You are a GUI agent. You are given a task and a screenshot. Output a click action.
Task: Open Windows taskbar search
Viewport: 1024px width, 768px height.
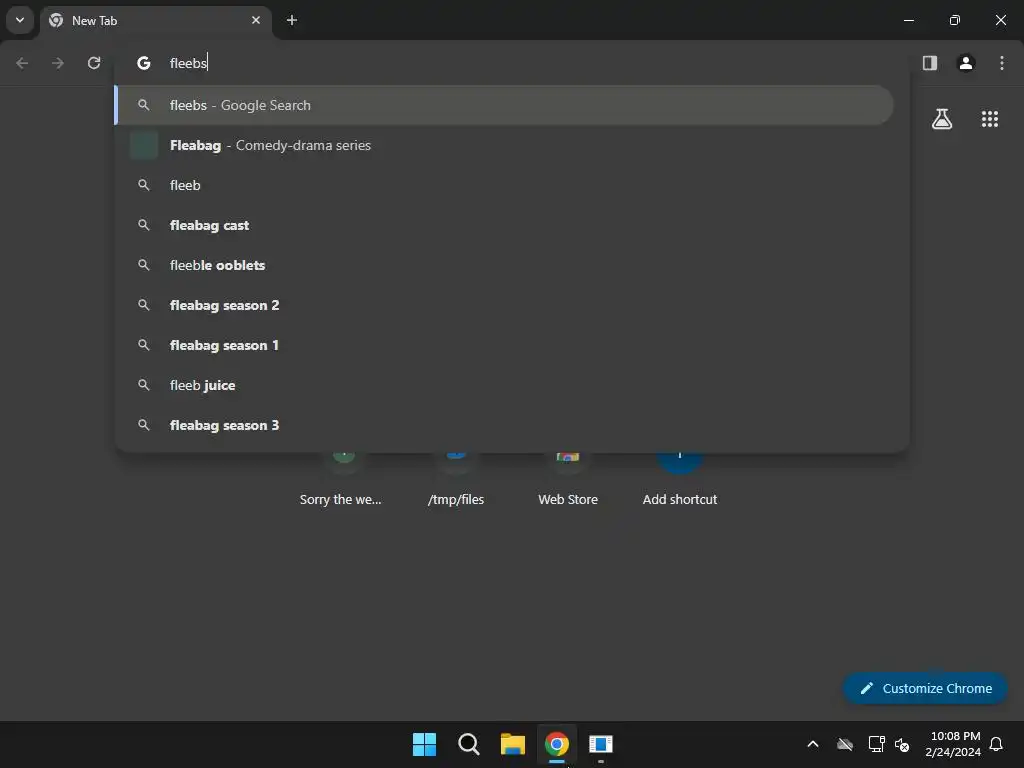pos(469,744)
